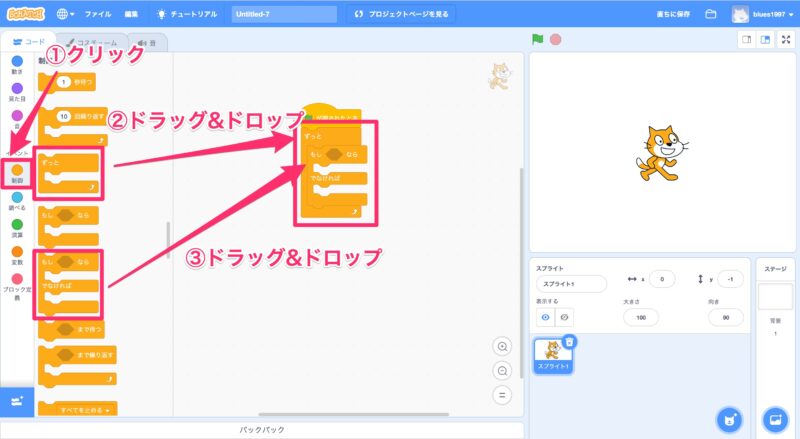
Task: Click the green flag to run
Action: tap(538, 40)
